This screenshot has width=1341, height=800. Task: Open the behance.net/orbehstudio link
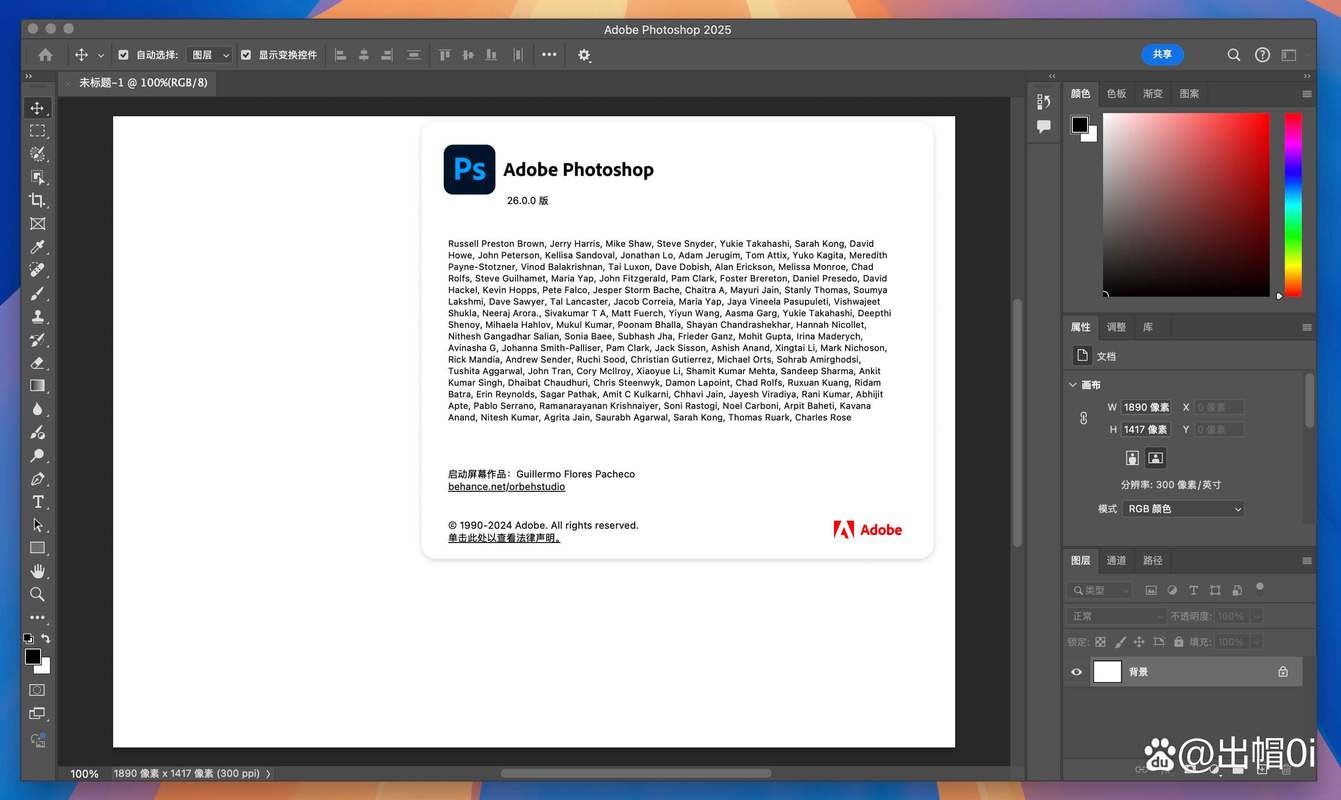[x=506, y=487]
